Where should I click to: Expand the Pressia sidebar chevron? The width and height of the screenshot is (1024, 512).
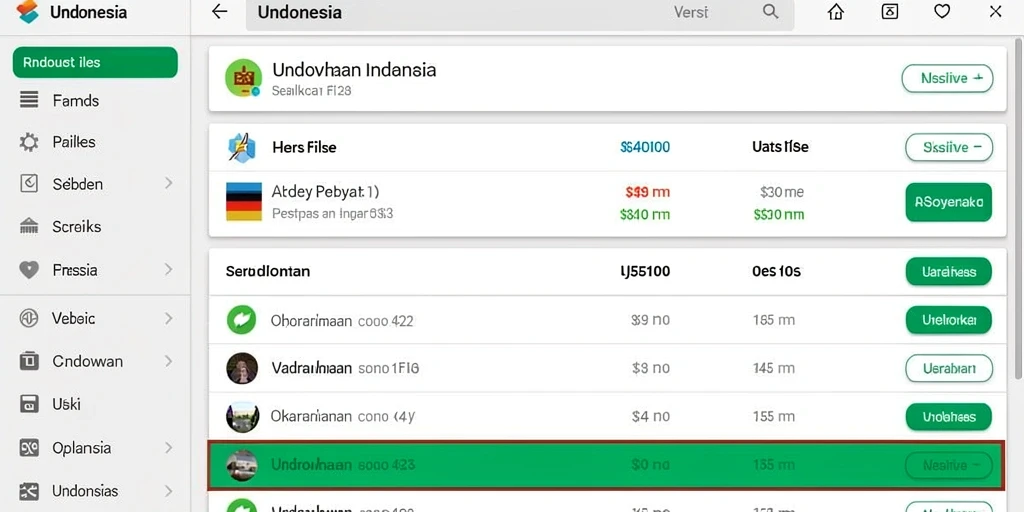coord(168,269)
